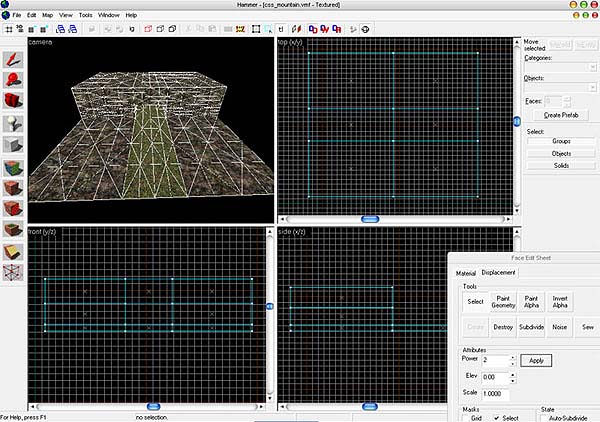Viewport: 600px width, 422px height.
Task: Open the Tools menu
Action: (x=86, y=16)
